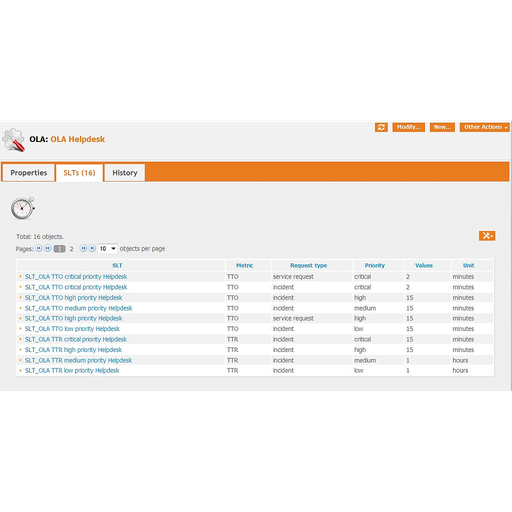
Task: Click the Modify... button
Action: tap(408, 127)
